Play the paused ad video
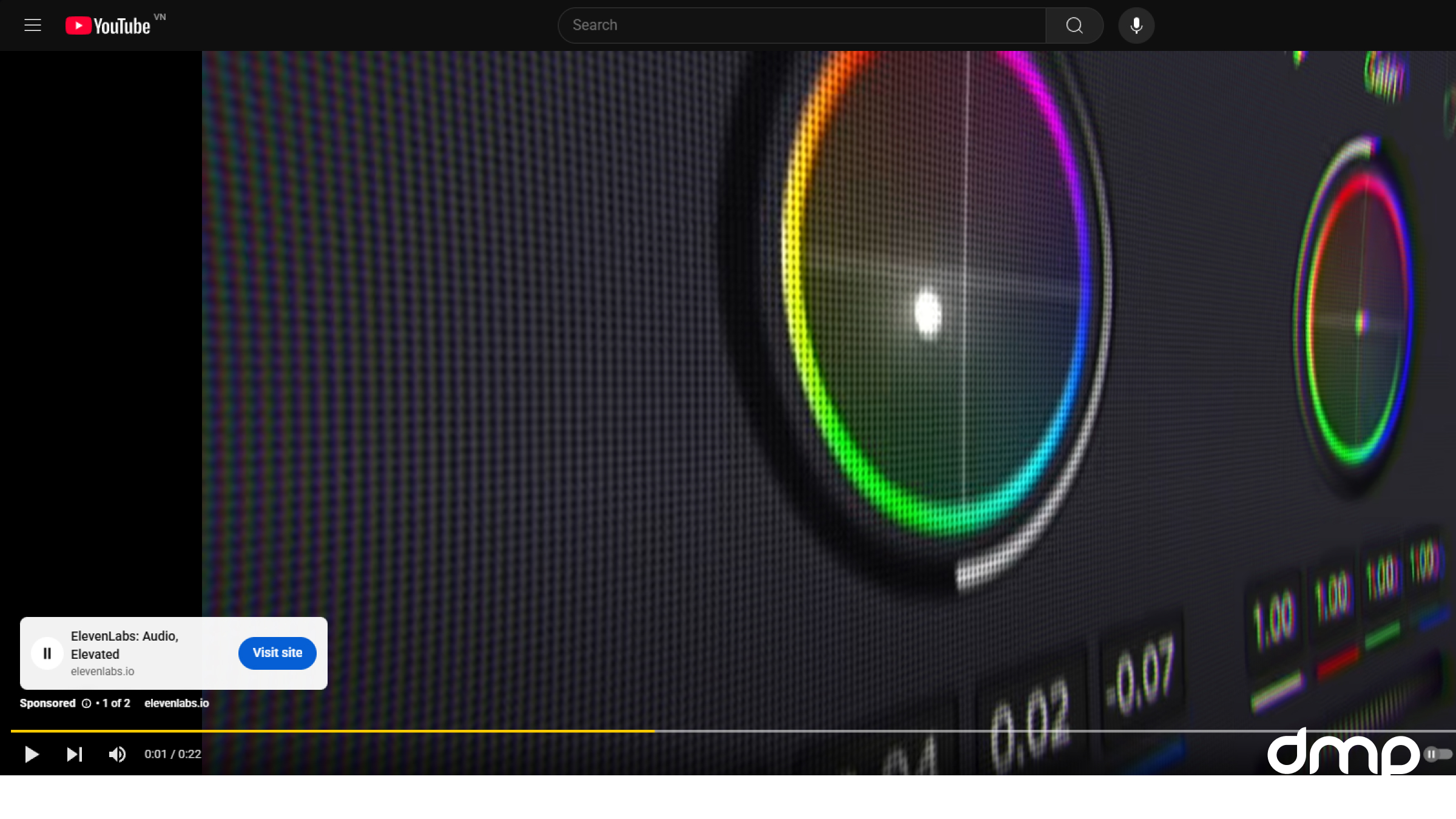 pyautogui.click(x=32, y=754)
